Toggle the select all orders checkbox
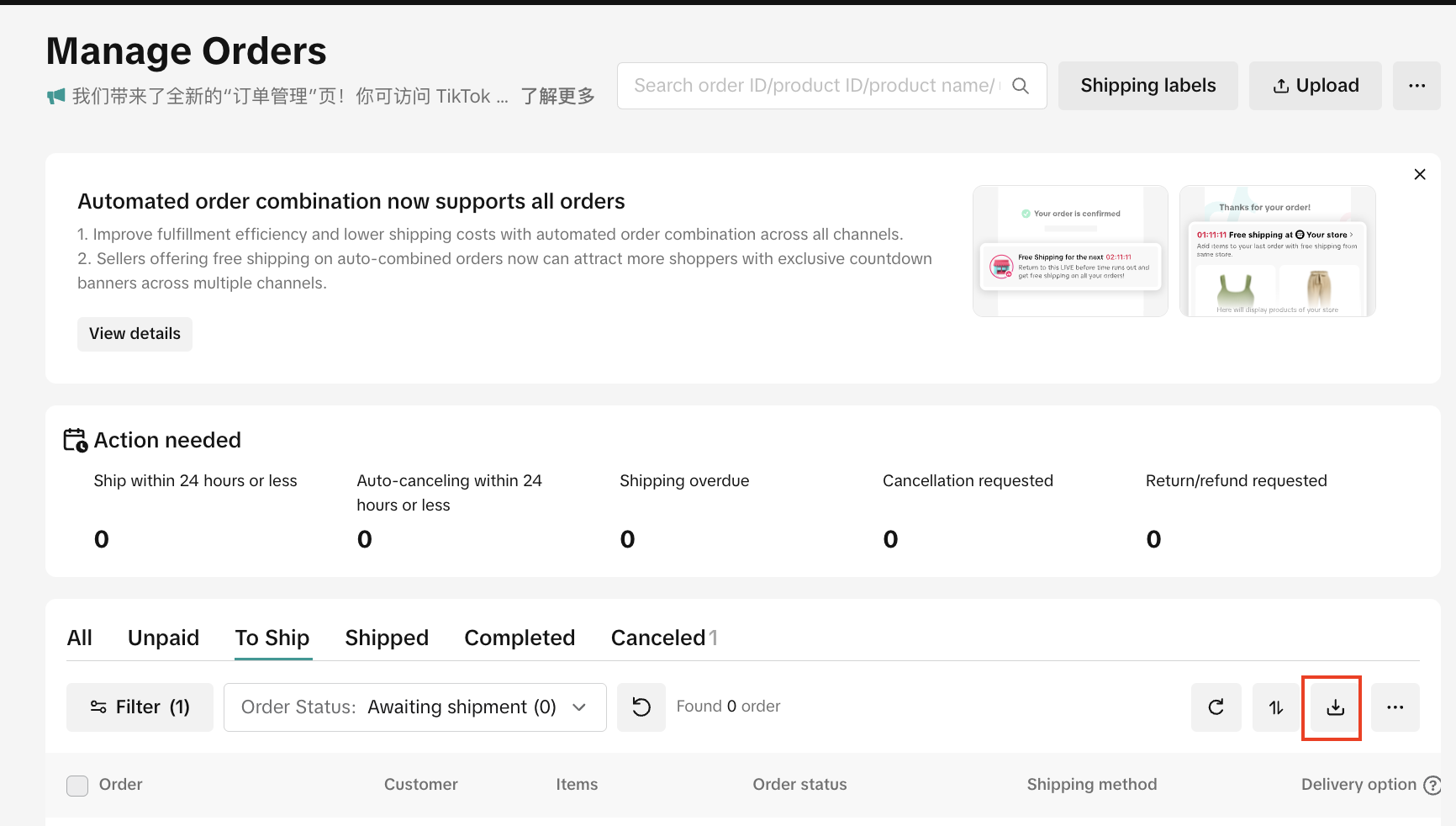The image size is (1456, 826). (x=77, y=786)
